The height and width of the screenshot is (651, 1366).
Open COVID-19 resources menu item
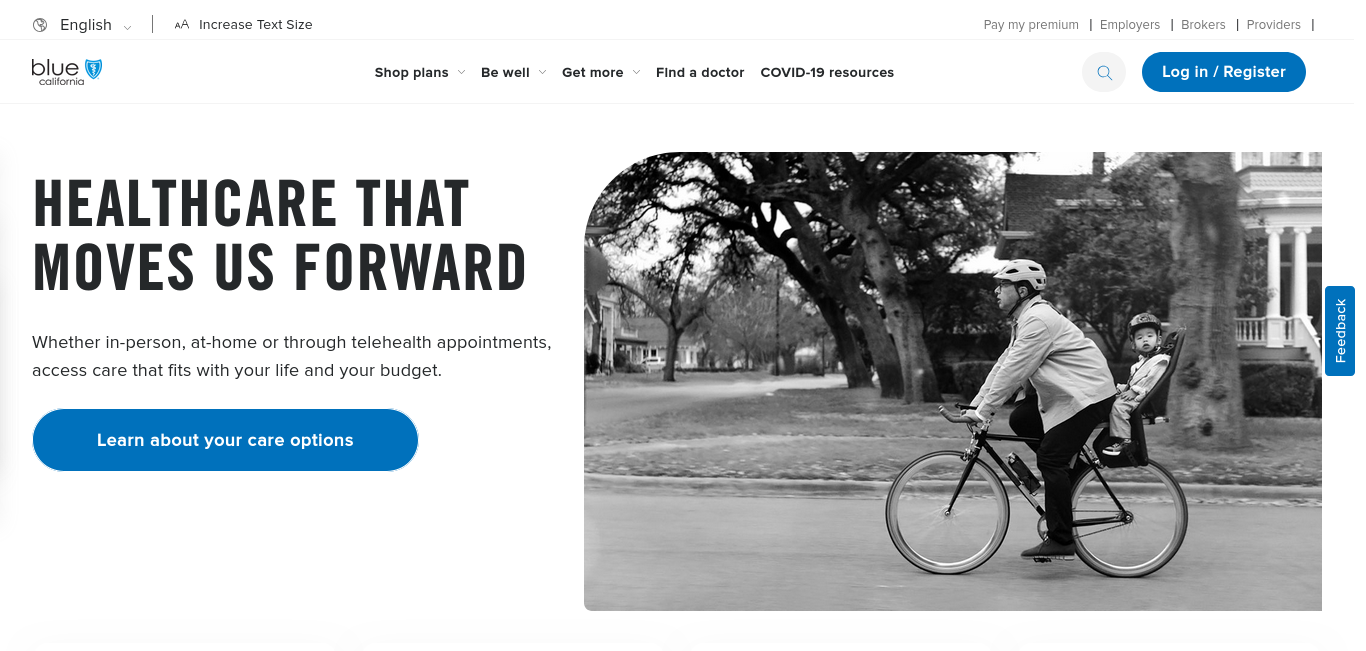[827, 72]
